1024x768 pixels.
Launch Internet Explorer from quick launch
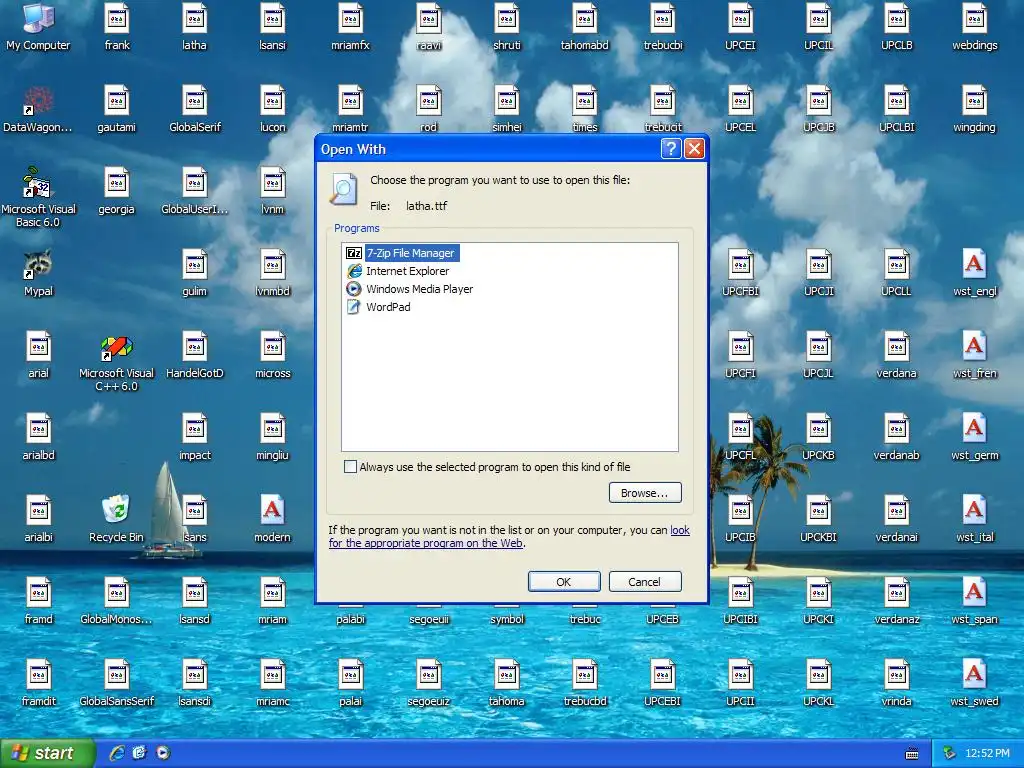117,753
